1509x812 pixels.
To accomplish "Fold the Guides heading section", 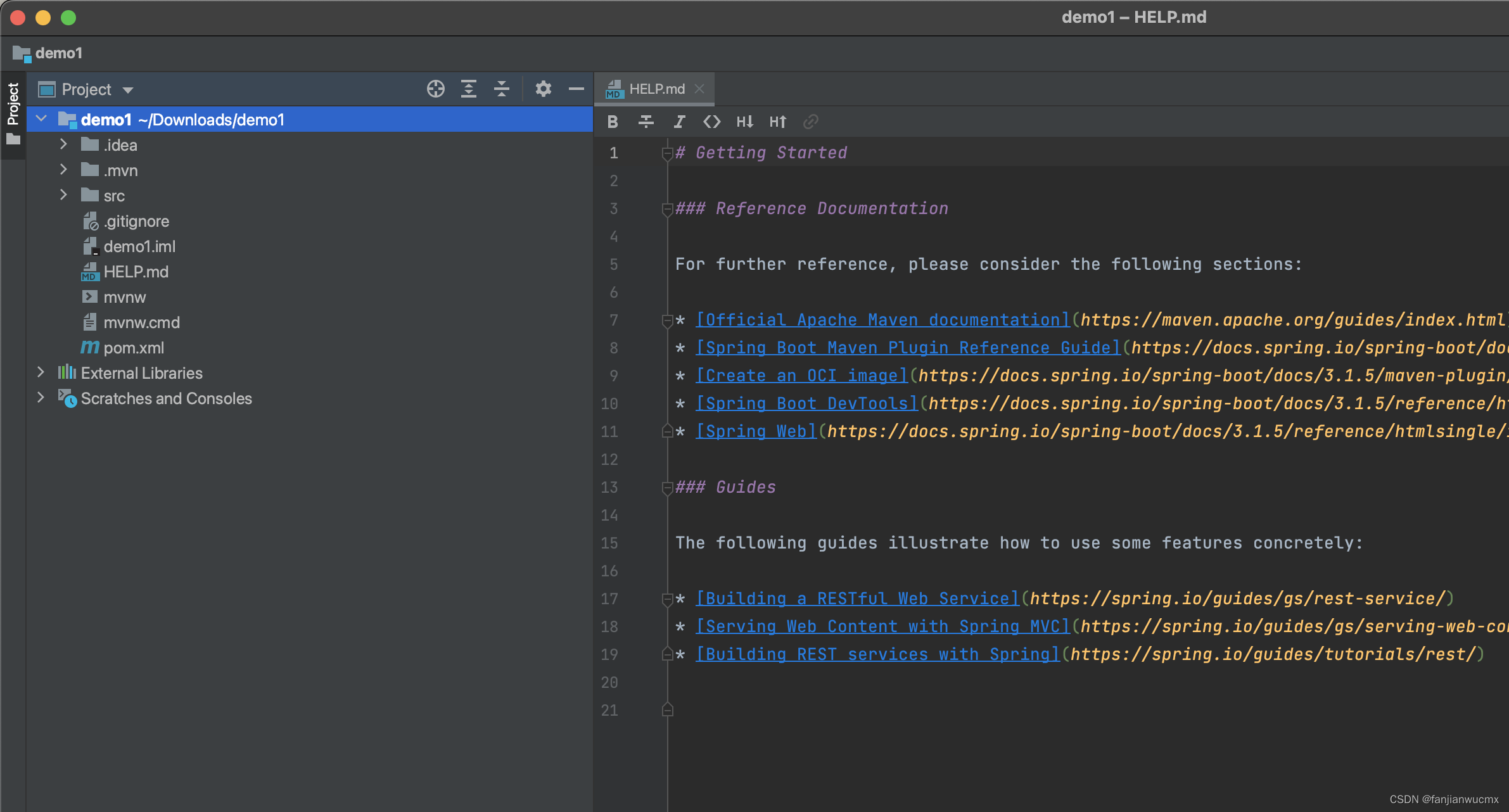I will coord(666,488).
